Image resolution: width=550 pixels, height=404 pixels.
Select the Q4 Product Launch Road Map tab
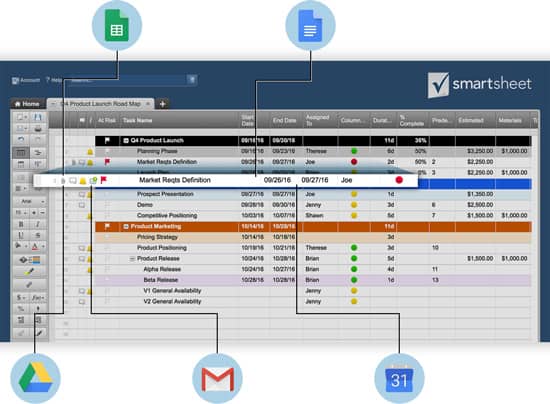101,104
